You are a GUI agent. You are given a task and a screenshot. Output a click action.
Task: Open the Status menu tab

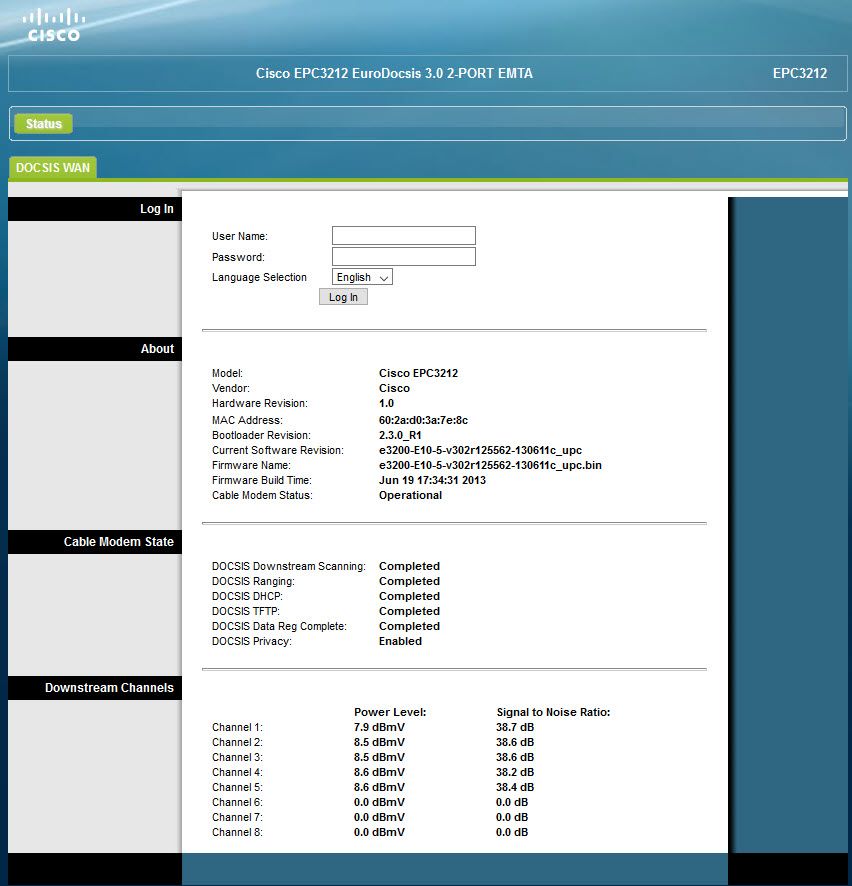coord(44,124)
